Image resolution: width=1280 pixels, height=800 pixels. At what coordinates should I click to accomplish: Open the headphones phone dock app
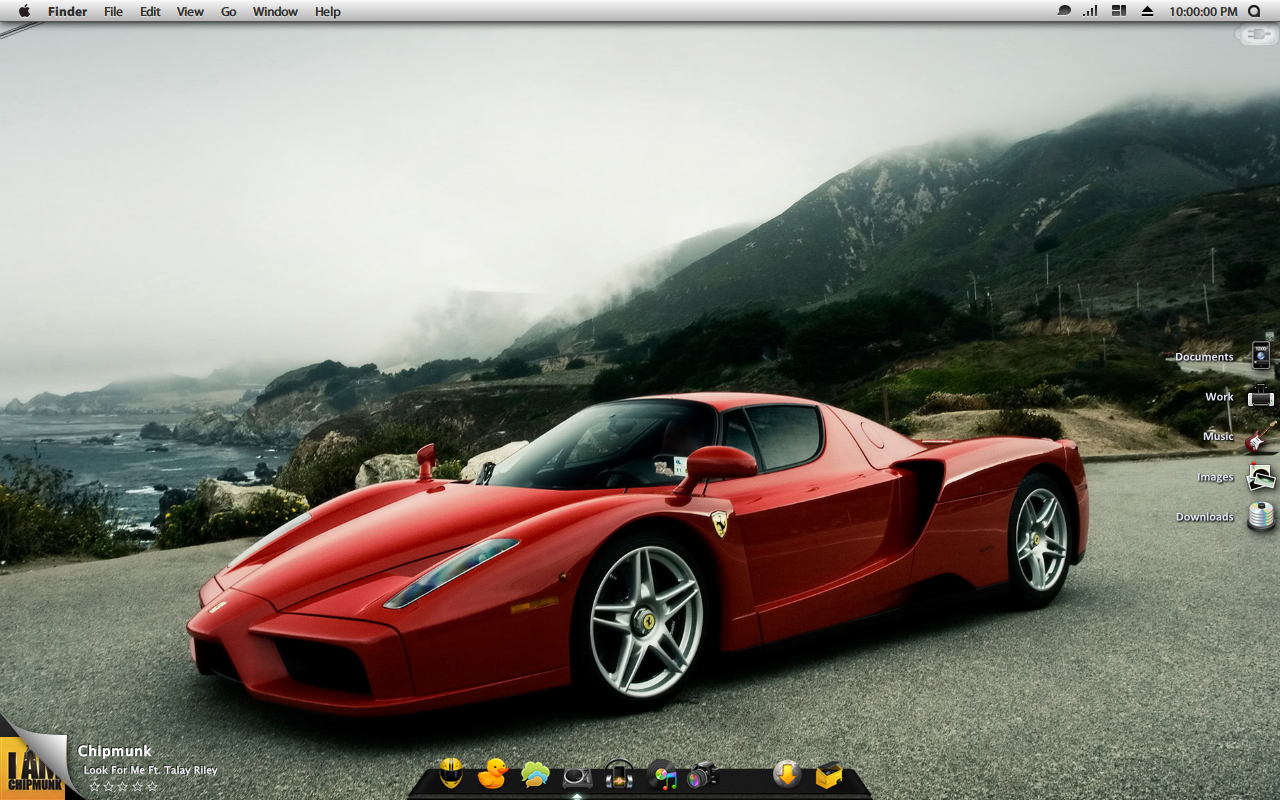[x=619, y=774]
